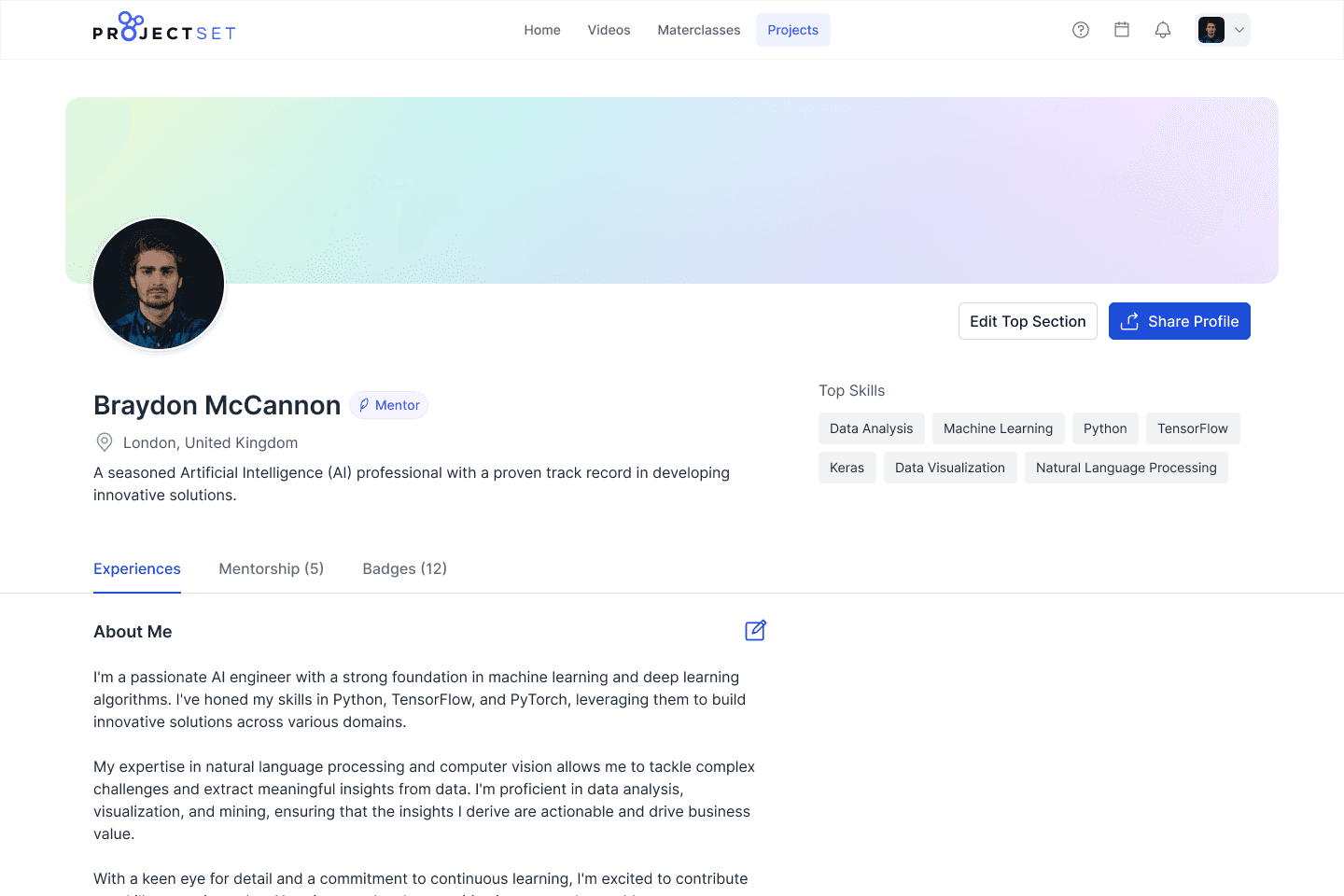Select the Python skill tag
The width and height of the screenshot is (1344, 896).
(x=1105, y=428)
